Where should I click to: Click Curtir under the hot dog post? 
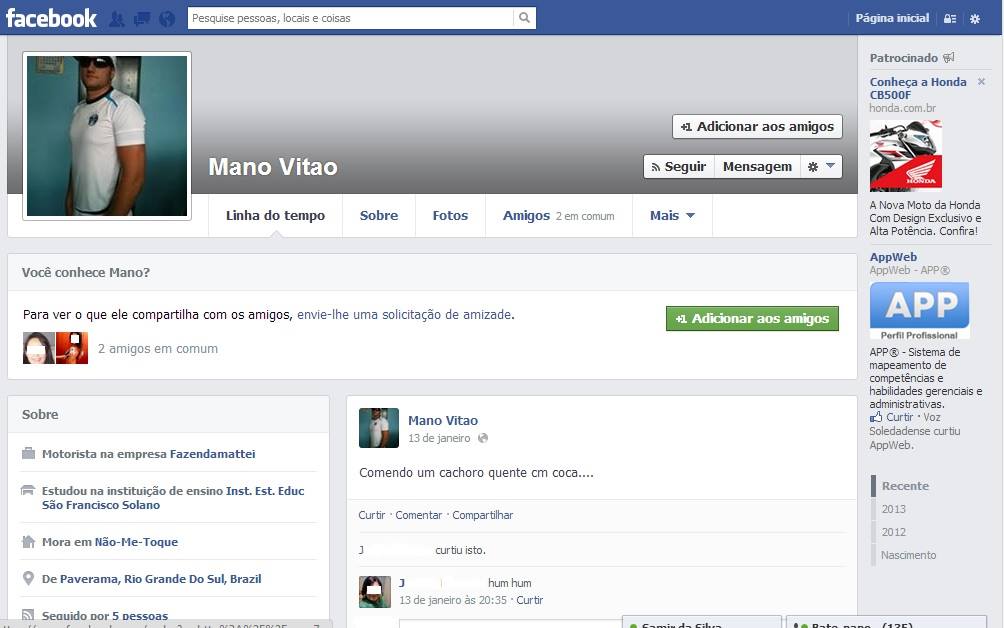coord(371,515)
